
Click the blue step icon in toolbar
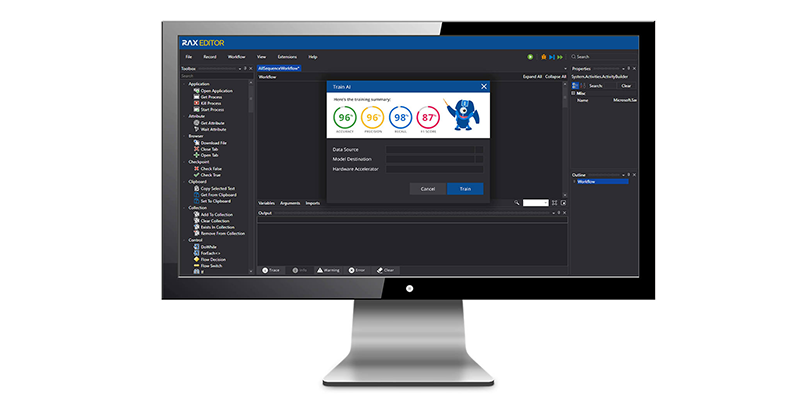(552, 57)
